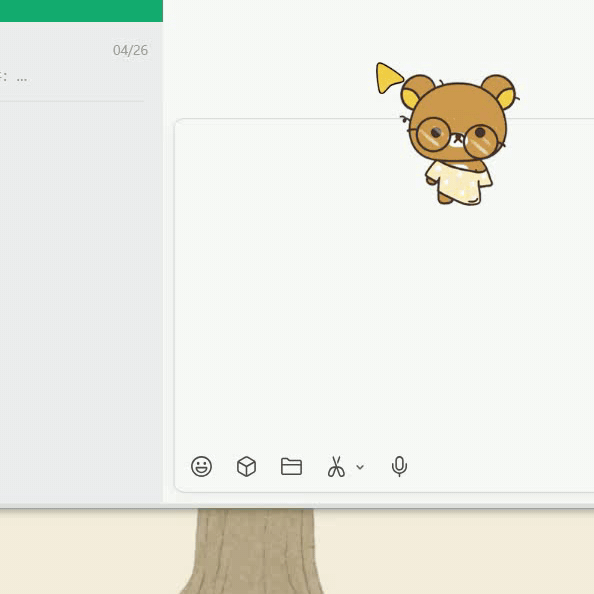594x594 pixels.
Task: Click cream desktop background right of trunk
Action: click(455, 551)
